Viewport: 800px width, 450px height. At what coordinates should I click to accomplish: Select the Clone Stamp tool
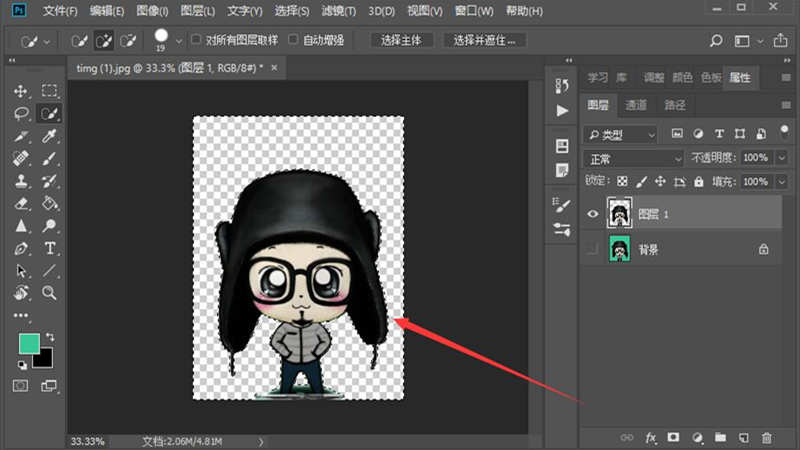click(x=21, y=181)
